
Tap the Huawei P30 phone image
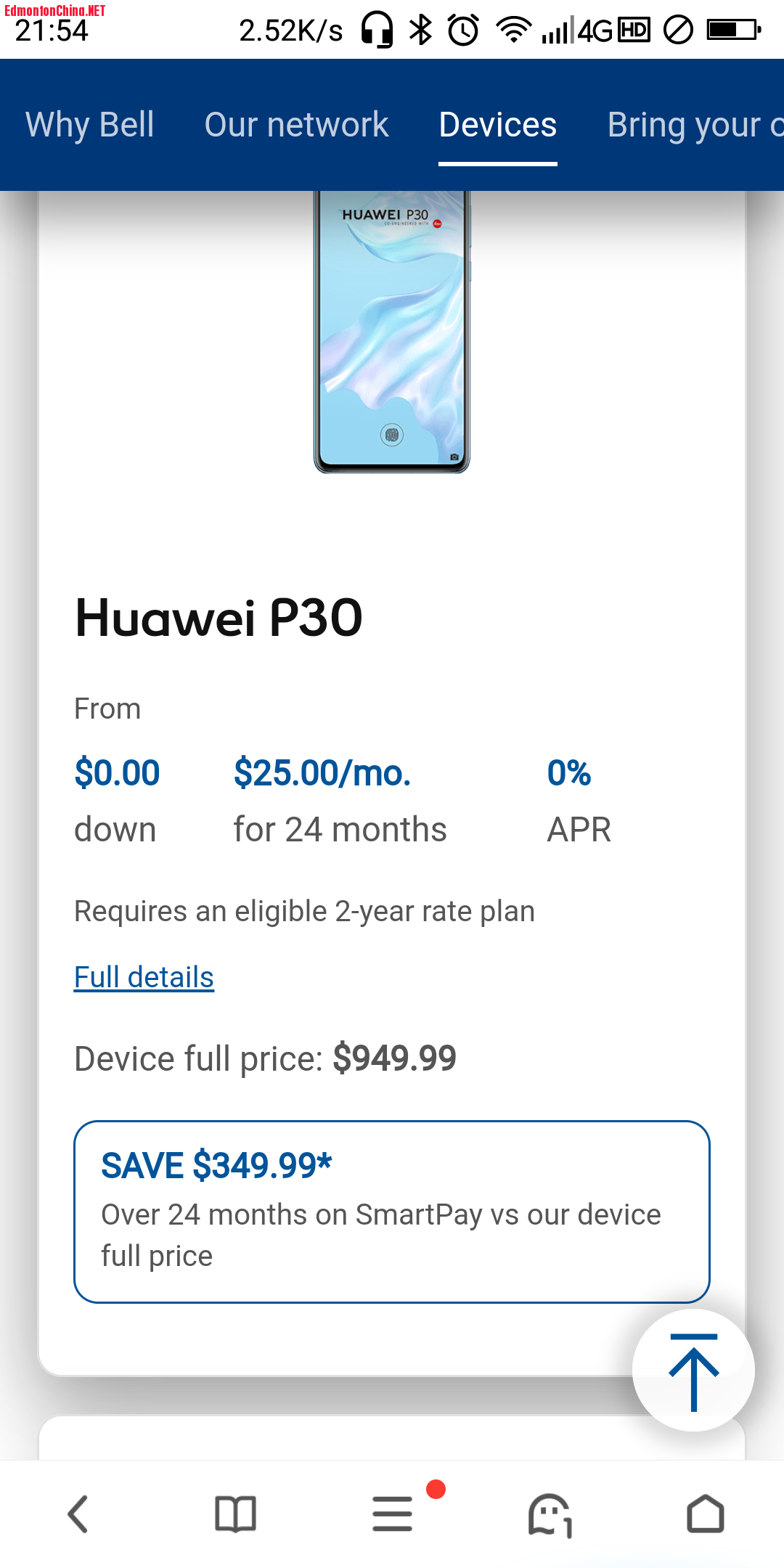pyautogui.click(x=392, y=332)
